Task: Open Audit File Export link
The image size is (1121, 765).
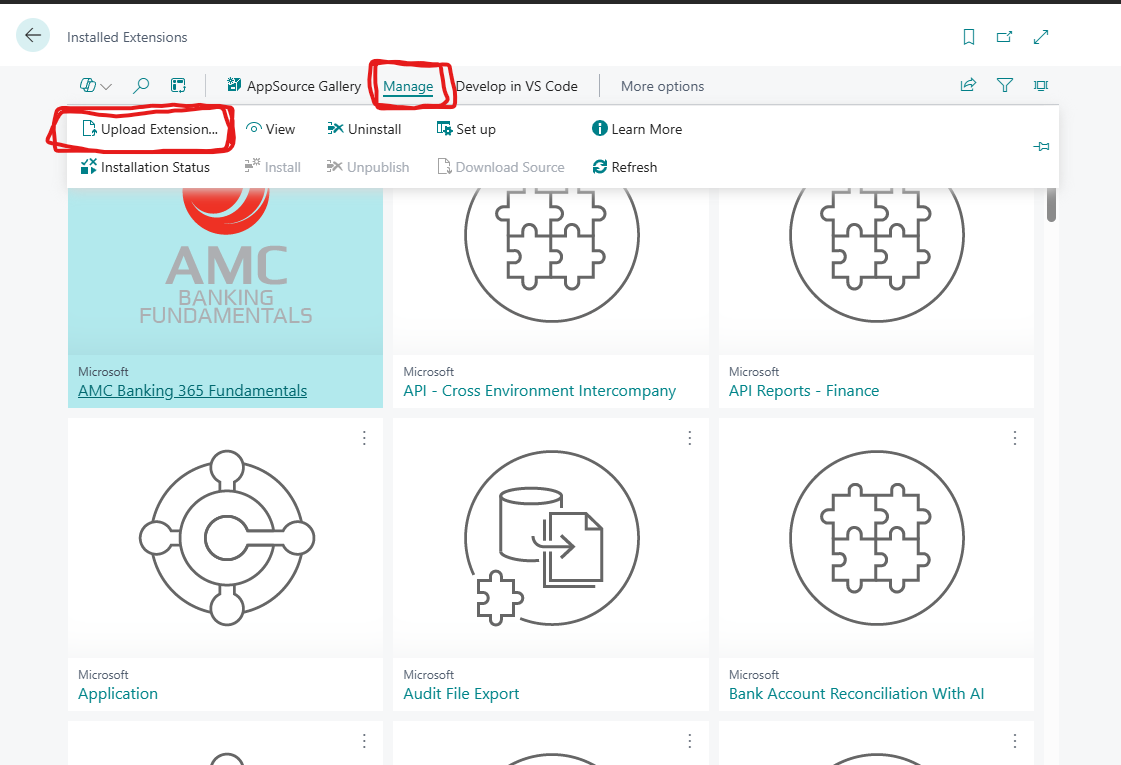Action: click(x=461, y=694)
